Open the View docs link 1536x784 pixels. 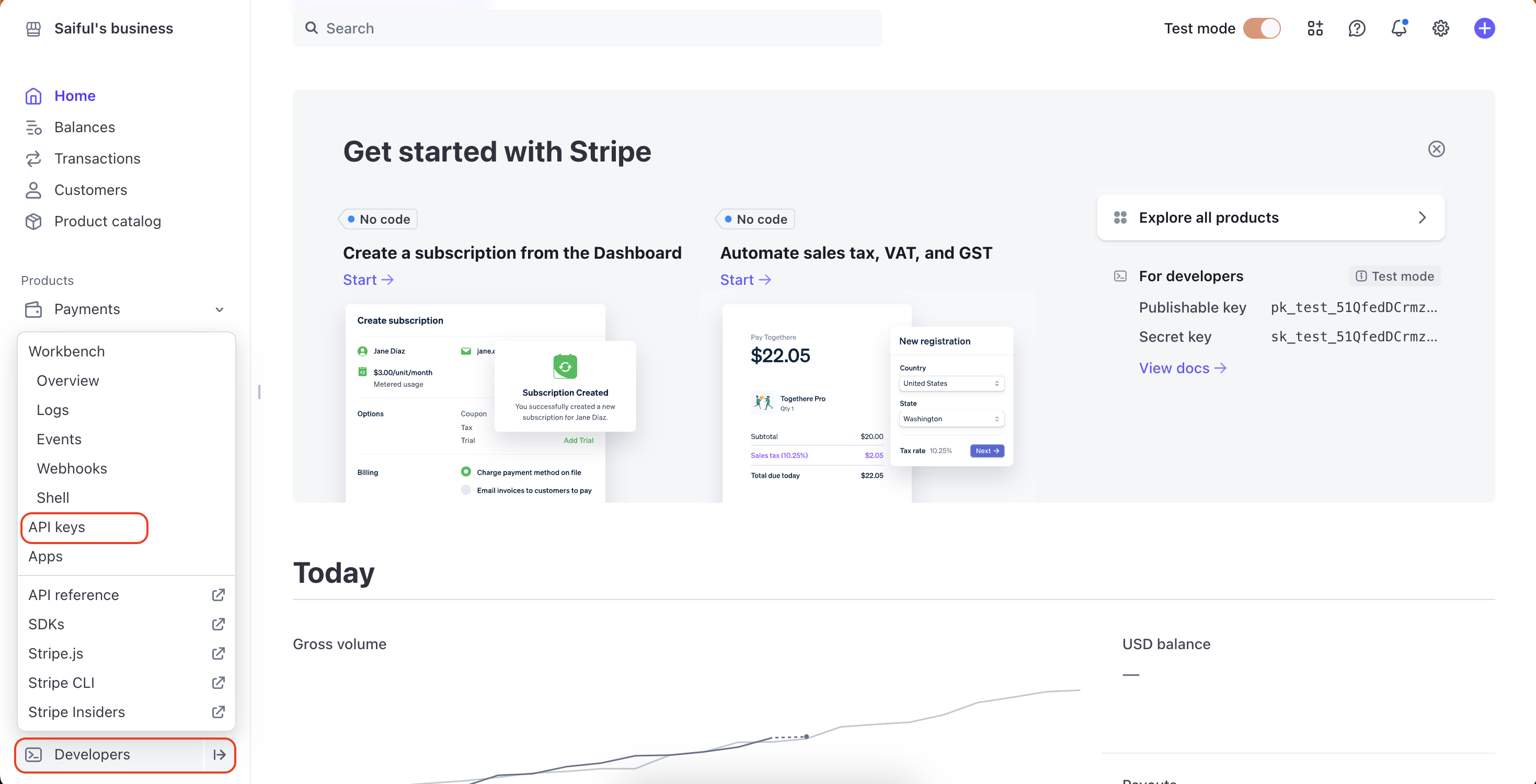click(x=1183, y=368)
